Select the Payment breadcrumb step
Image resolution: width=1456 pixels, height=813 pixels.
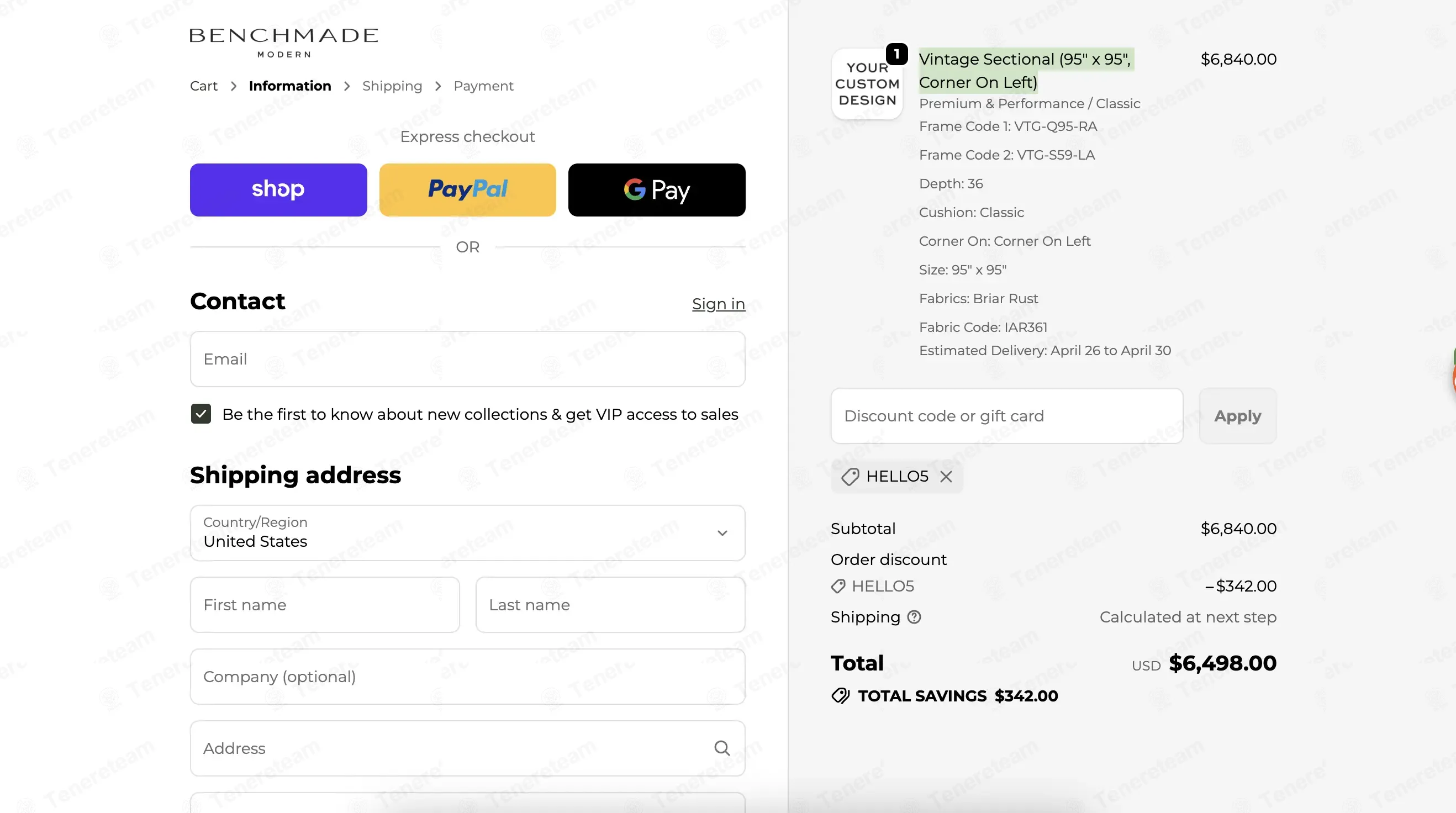[483, 86]
